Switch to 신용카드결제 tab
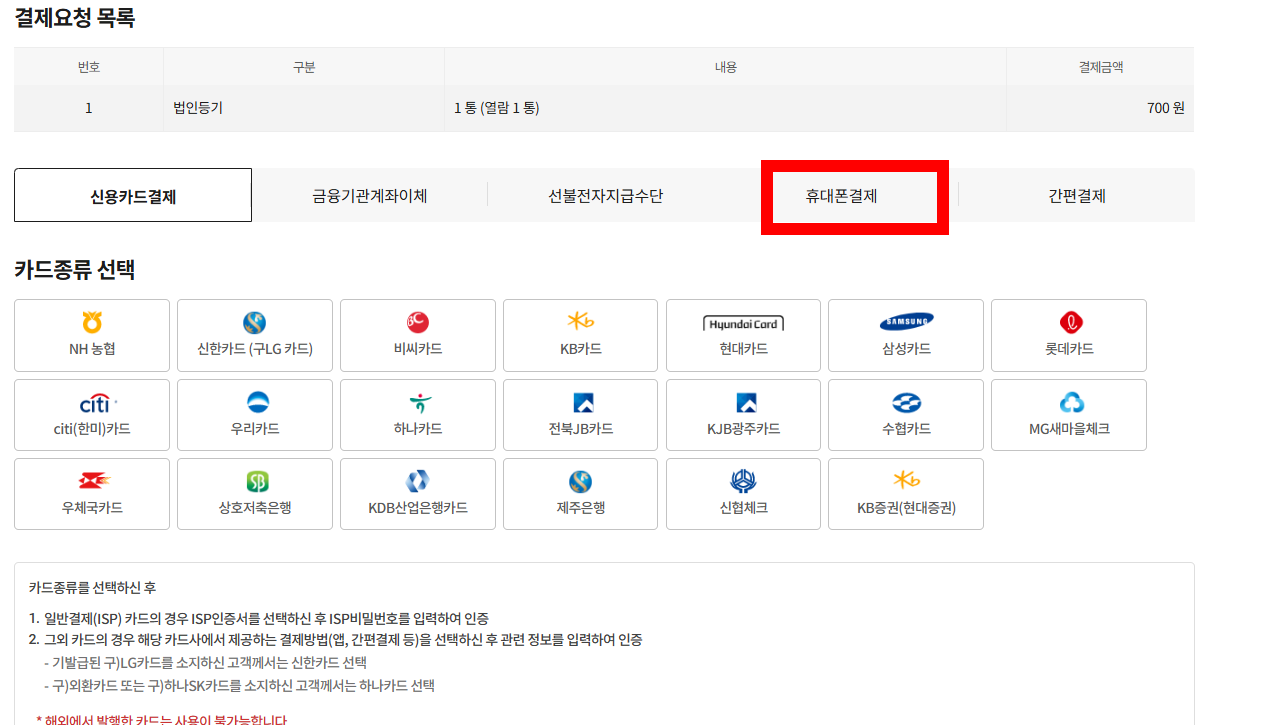Screen dimensions: 1267x725 click(x=133, y=196)
